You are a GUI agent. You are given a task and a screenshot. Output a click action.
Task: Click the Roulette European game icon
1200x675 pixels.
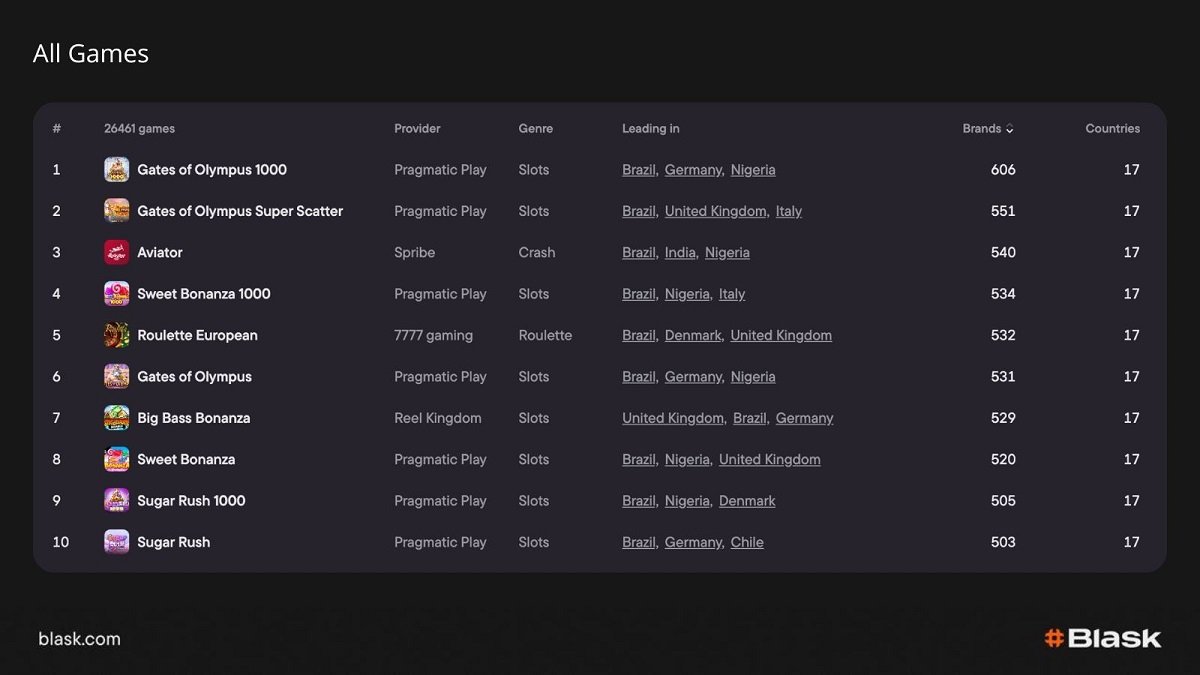pos(117,335)
